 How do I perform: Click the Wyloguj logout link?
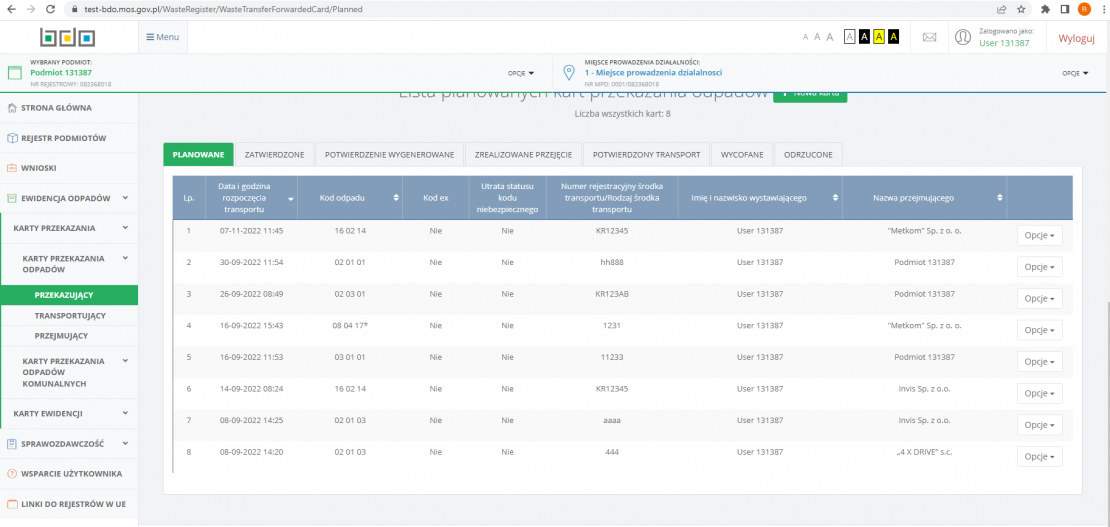[1076, 38]
